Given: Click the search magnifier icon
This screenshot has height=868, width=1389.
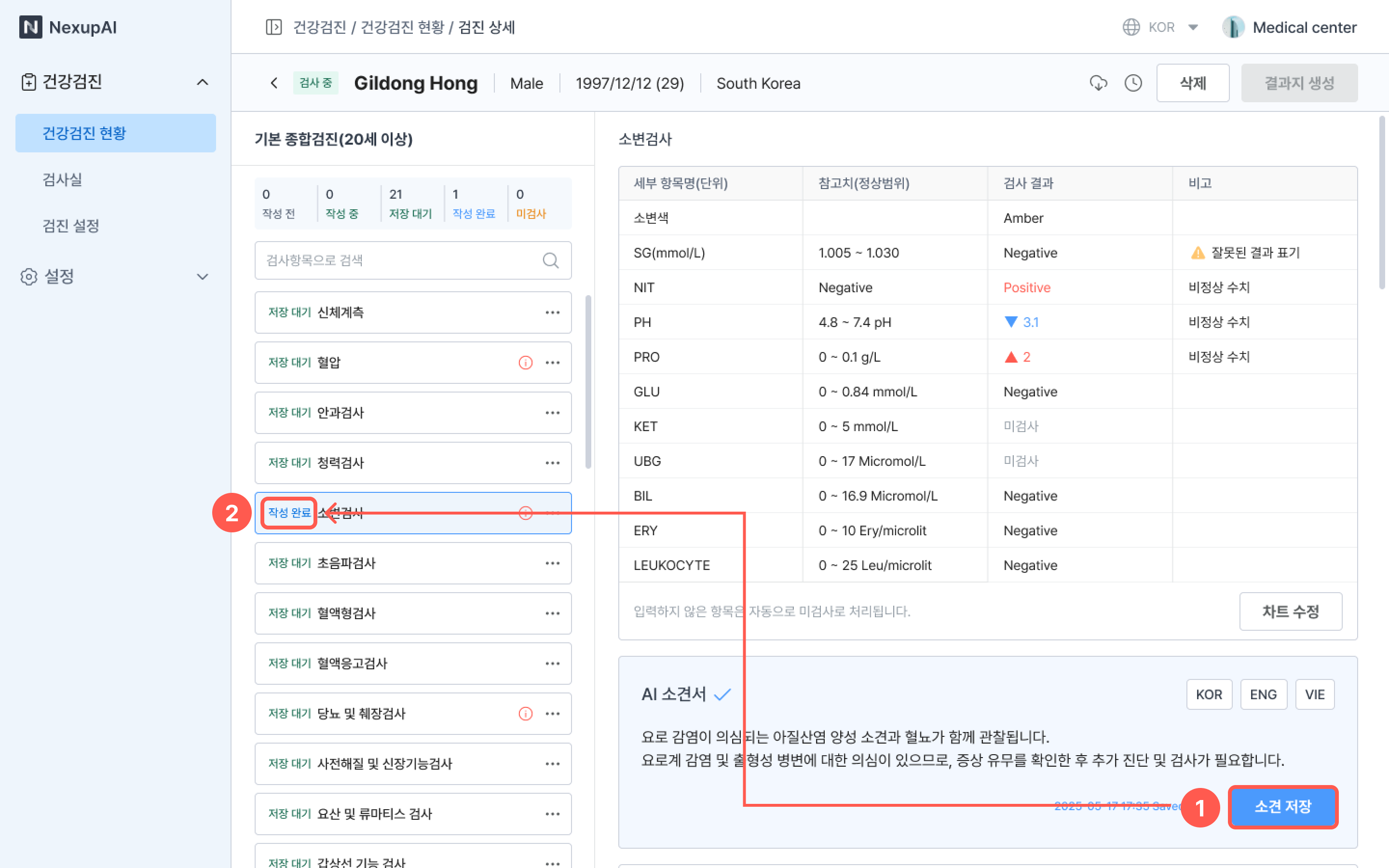Looking at the screenshot, I should pyautogui.click(x=550, y=260).
